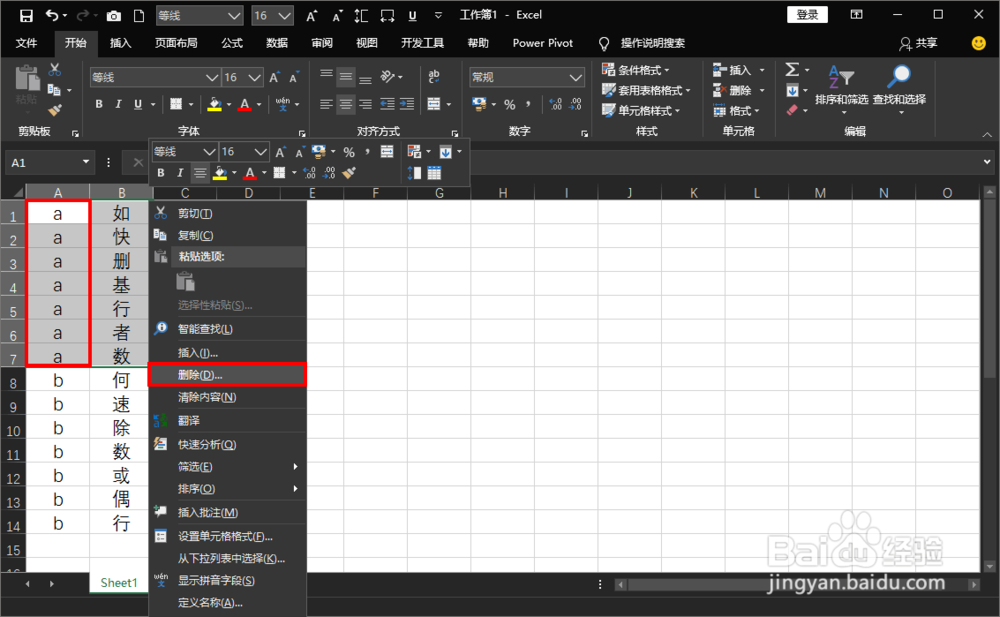Click the mini toolbar format painter brush
1000x617 pixels.
point(349,173)
